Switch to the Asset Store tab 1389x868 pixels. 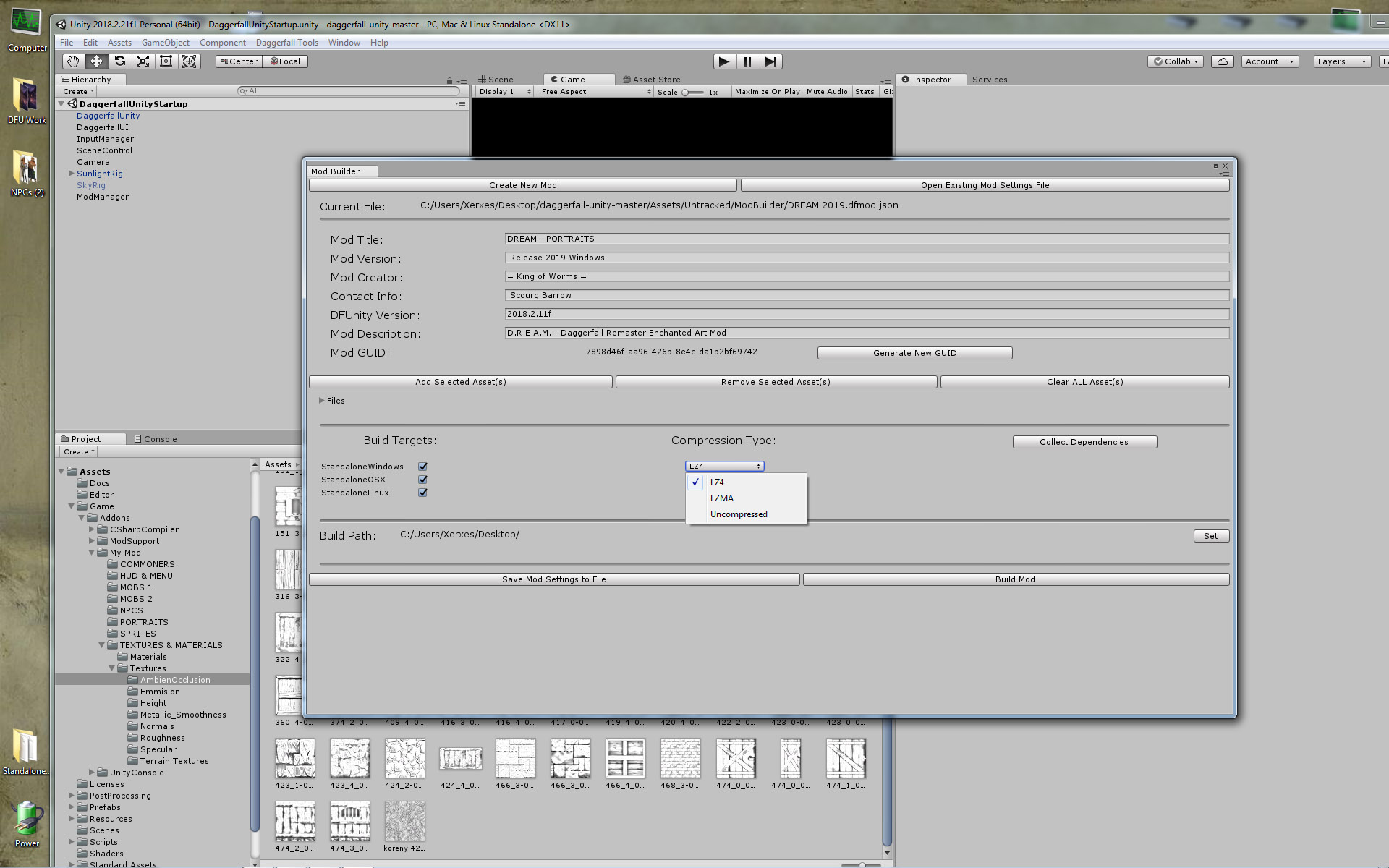coord(651,80)
